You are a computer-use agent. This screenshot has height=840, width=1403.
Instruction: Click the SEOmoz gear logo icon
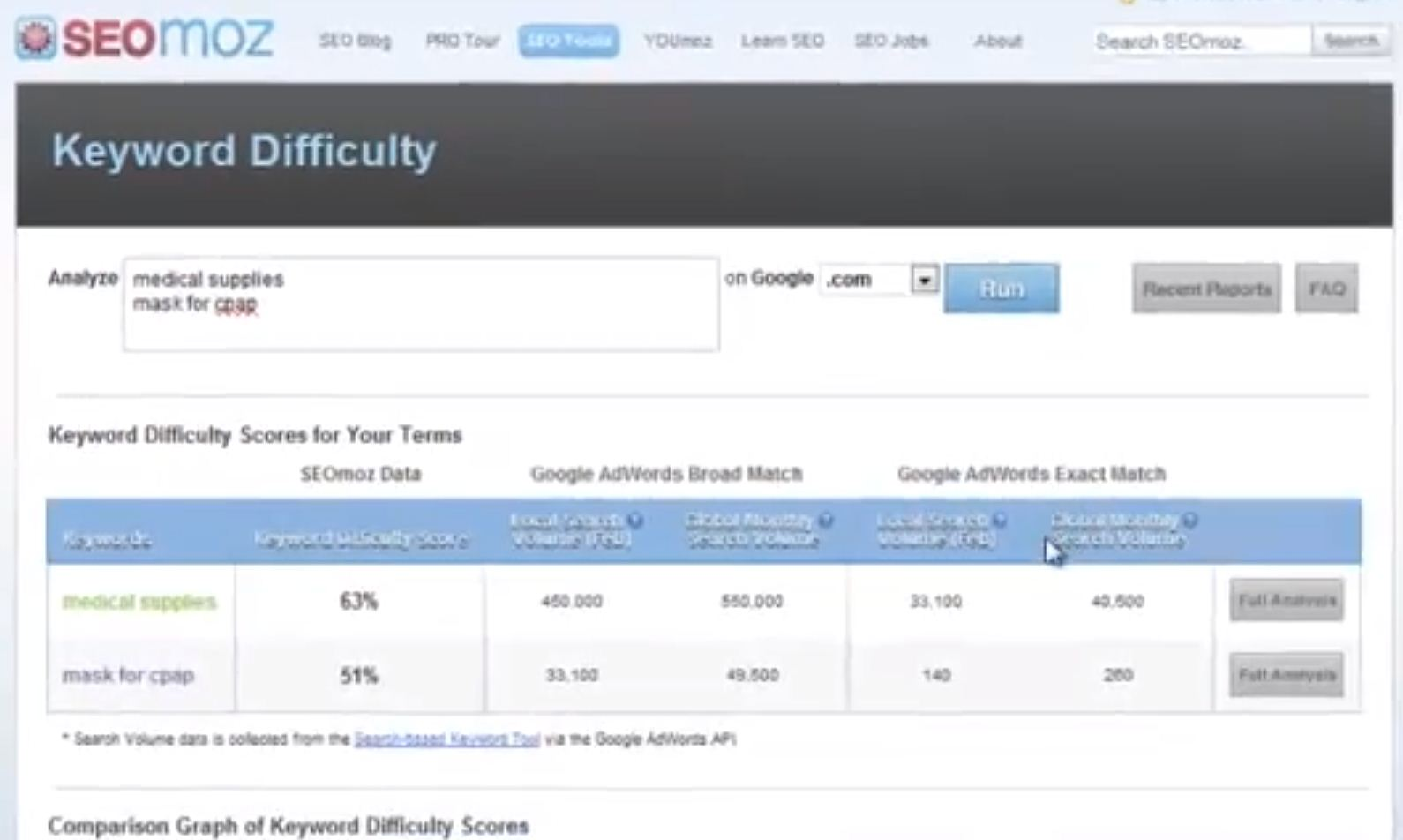pyautogui.click(x=36, y=39)
